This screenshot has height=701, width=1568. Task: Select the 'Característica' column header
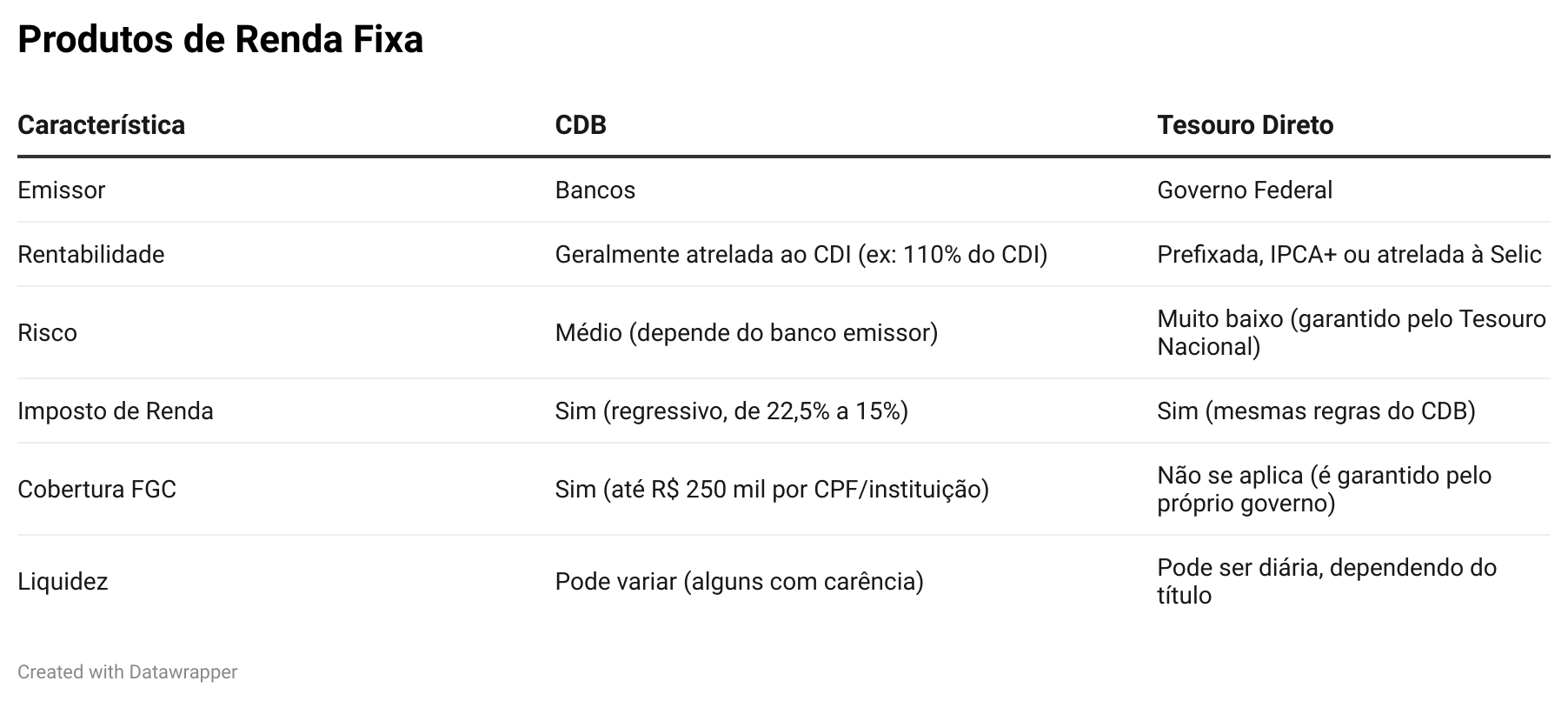(101, 125)
